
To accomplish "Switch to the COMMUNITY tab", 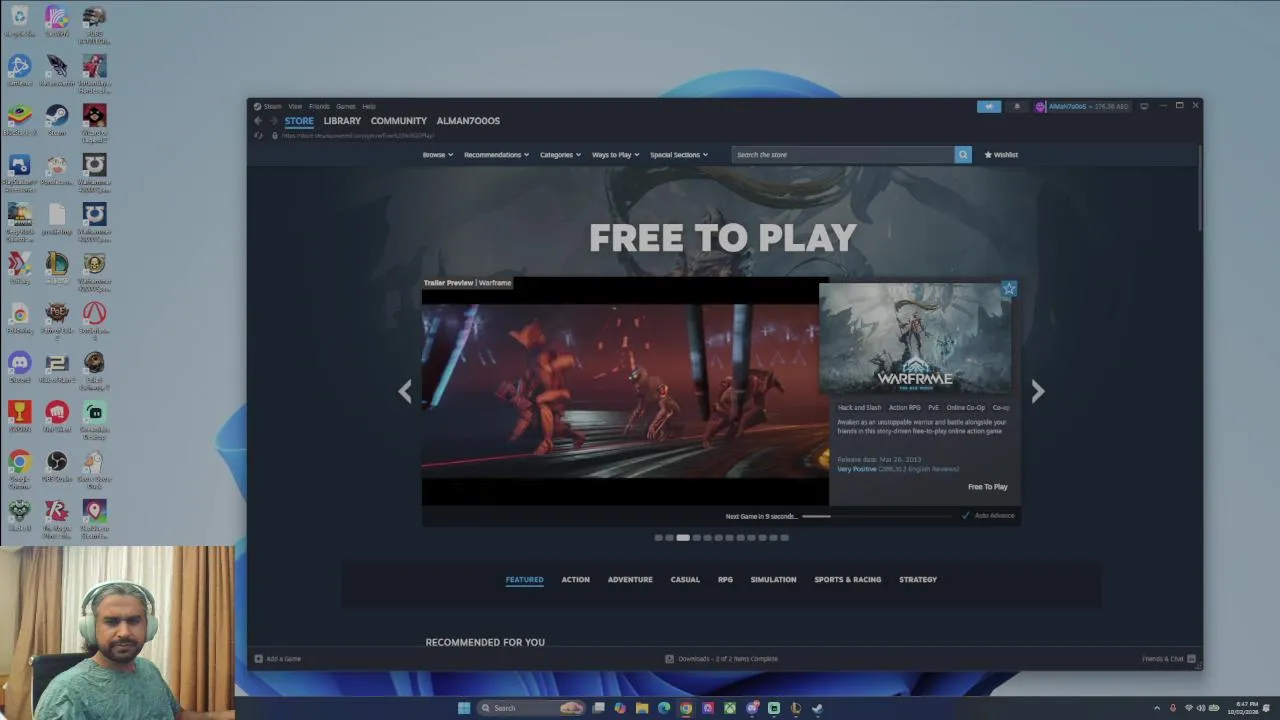I will [x=399, y=121].
